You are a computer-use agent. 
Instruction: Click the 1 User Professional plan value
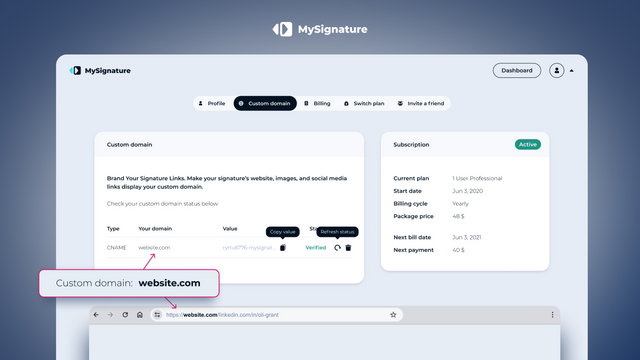pos(477,178)
